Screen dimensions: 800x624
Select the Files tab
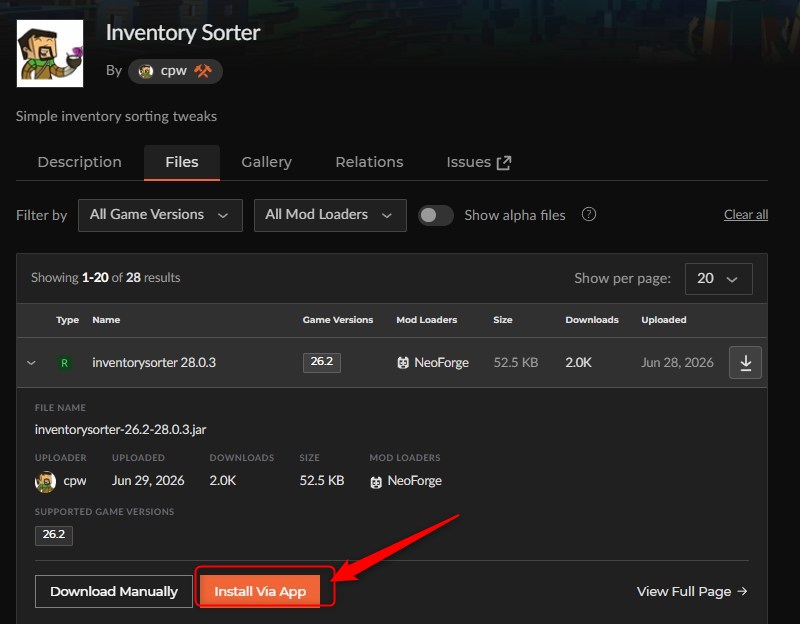[182, 162]
